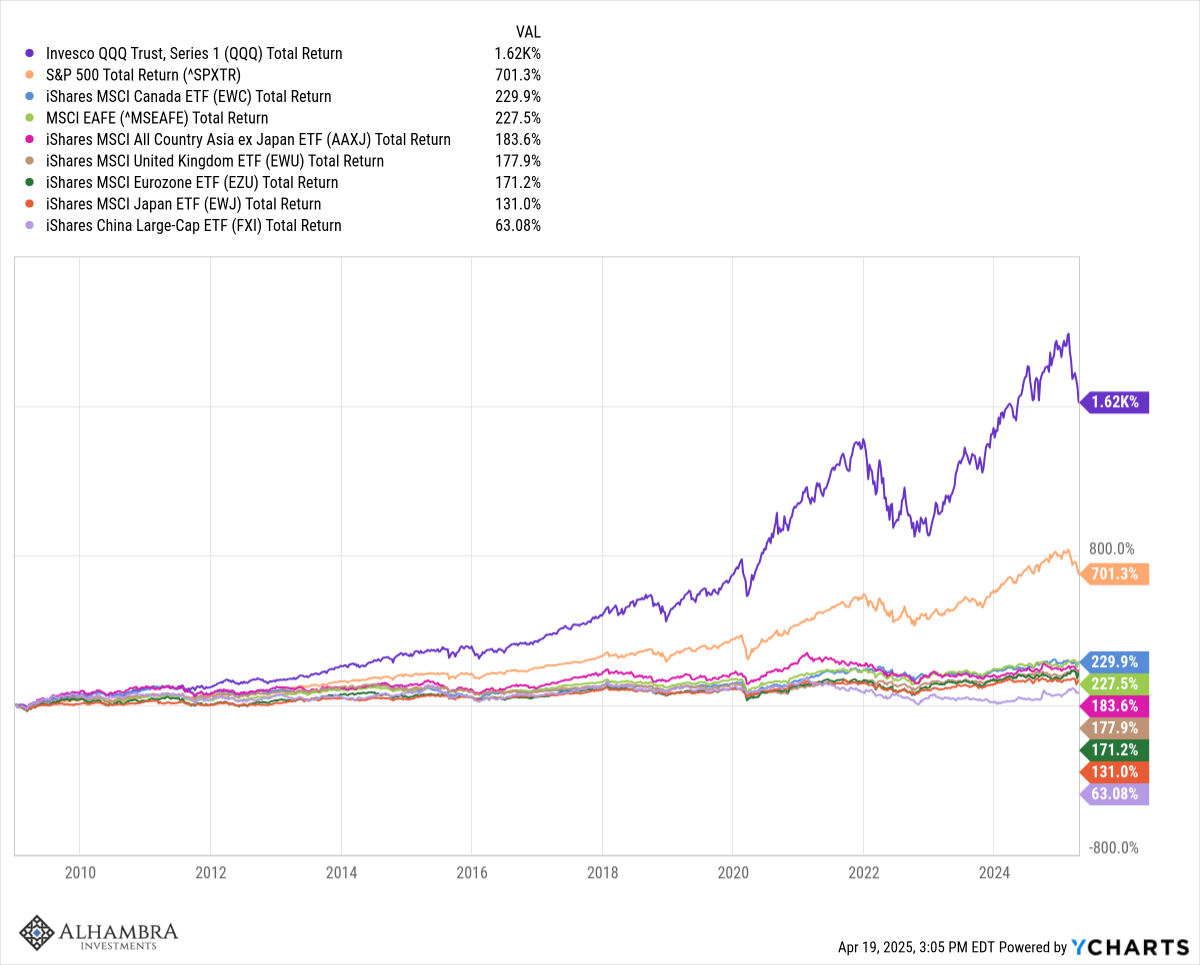Click the VAL column header
This screenshot has width=1200, height=965.
527,32
